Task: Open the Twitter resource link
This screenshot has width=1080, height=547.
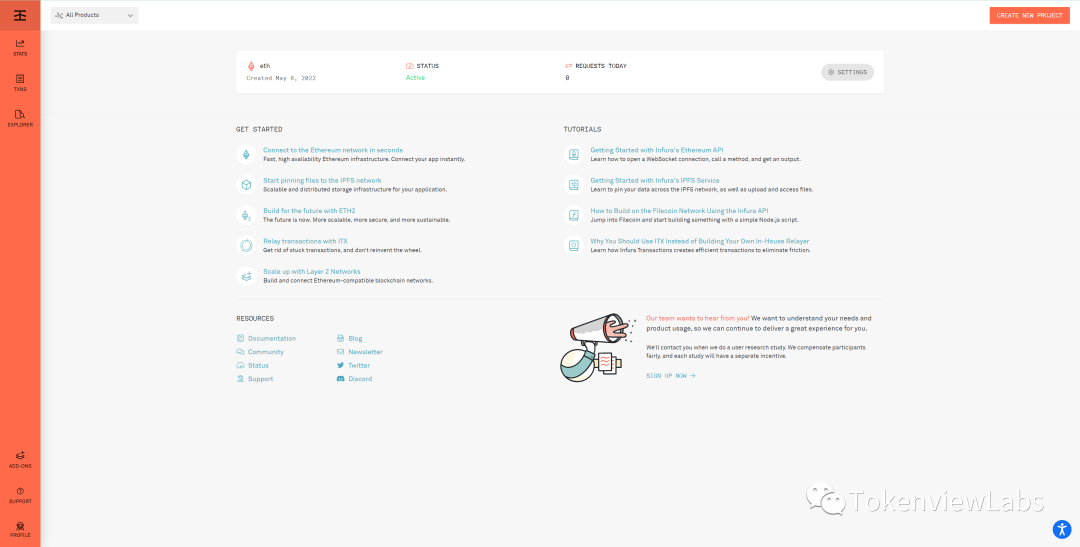Action: [359, 365]
